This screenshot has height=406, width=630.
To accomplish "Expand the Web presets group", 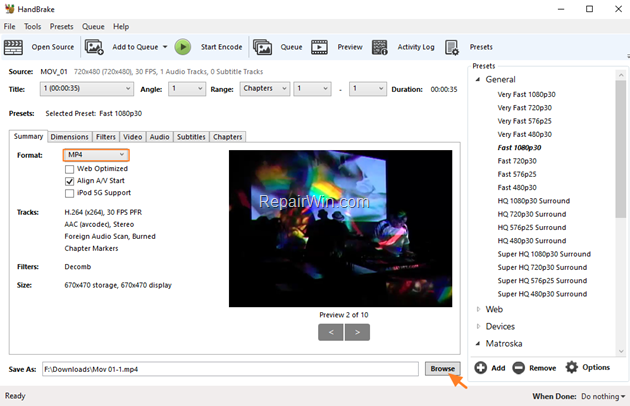I will coord(478,309).
